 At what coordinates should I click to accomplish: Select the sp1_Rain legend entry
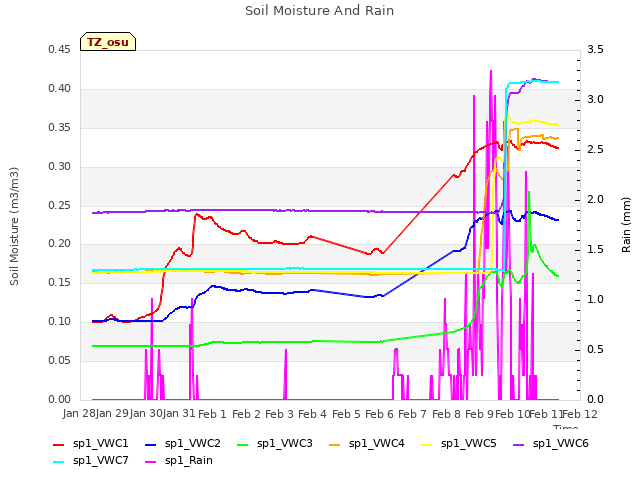click(x=179, y=461)
